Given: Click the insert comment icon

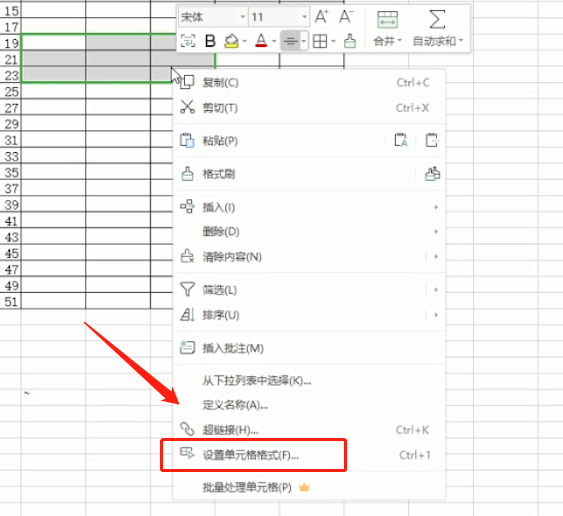Looking at the screenshot, I should pyautogui.click(x=187, y=347).
